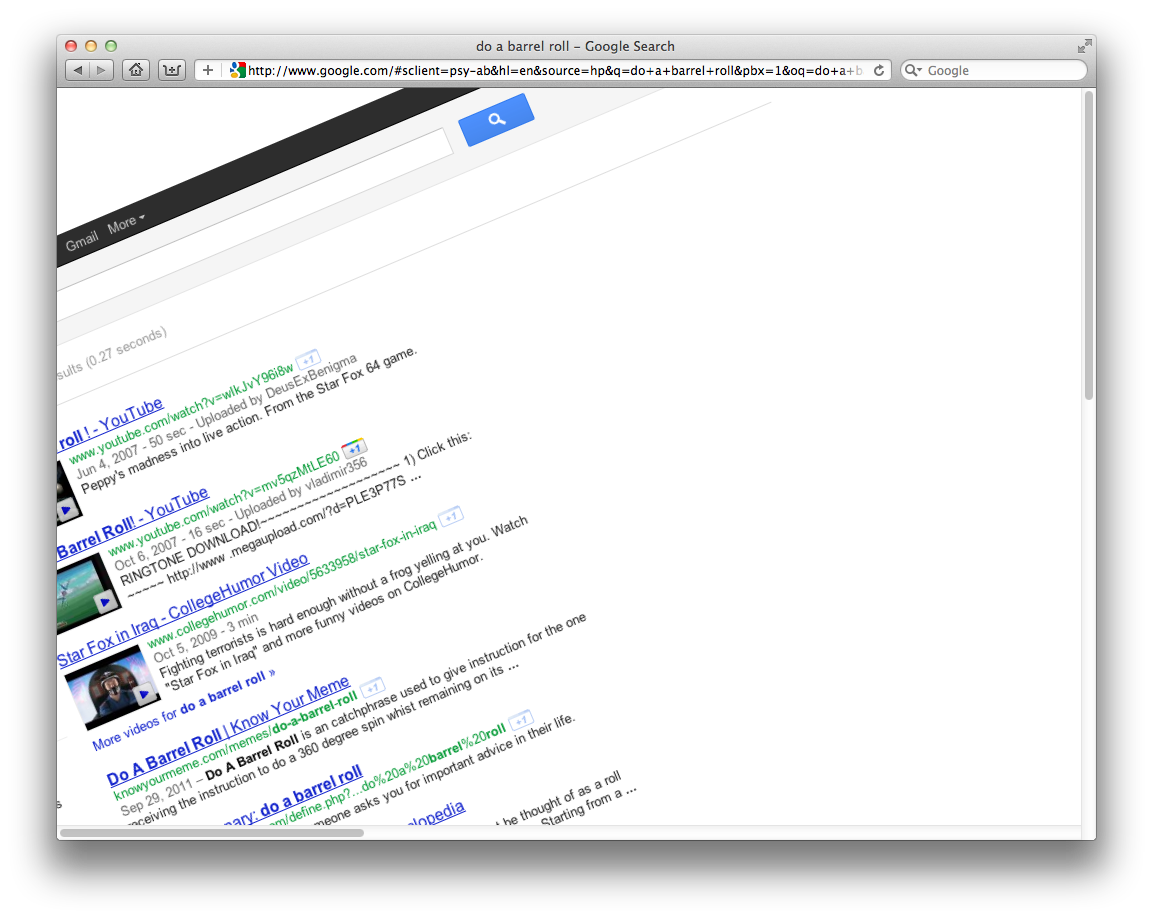Click the green www.youtube.com/watch?v=wlkJvY96i8w URL
1153x919 pixels.
(181, 413)
